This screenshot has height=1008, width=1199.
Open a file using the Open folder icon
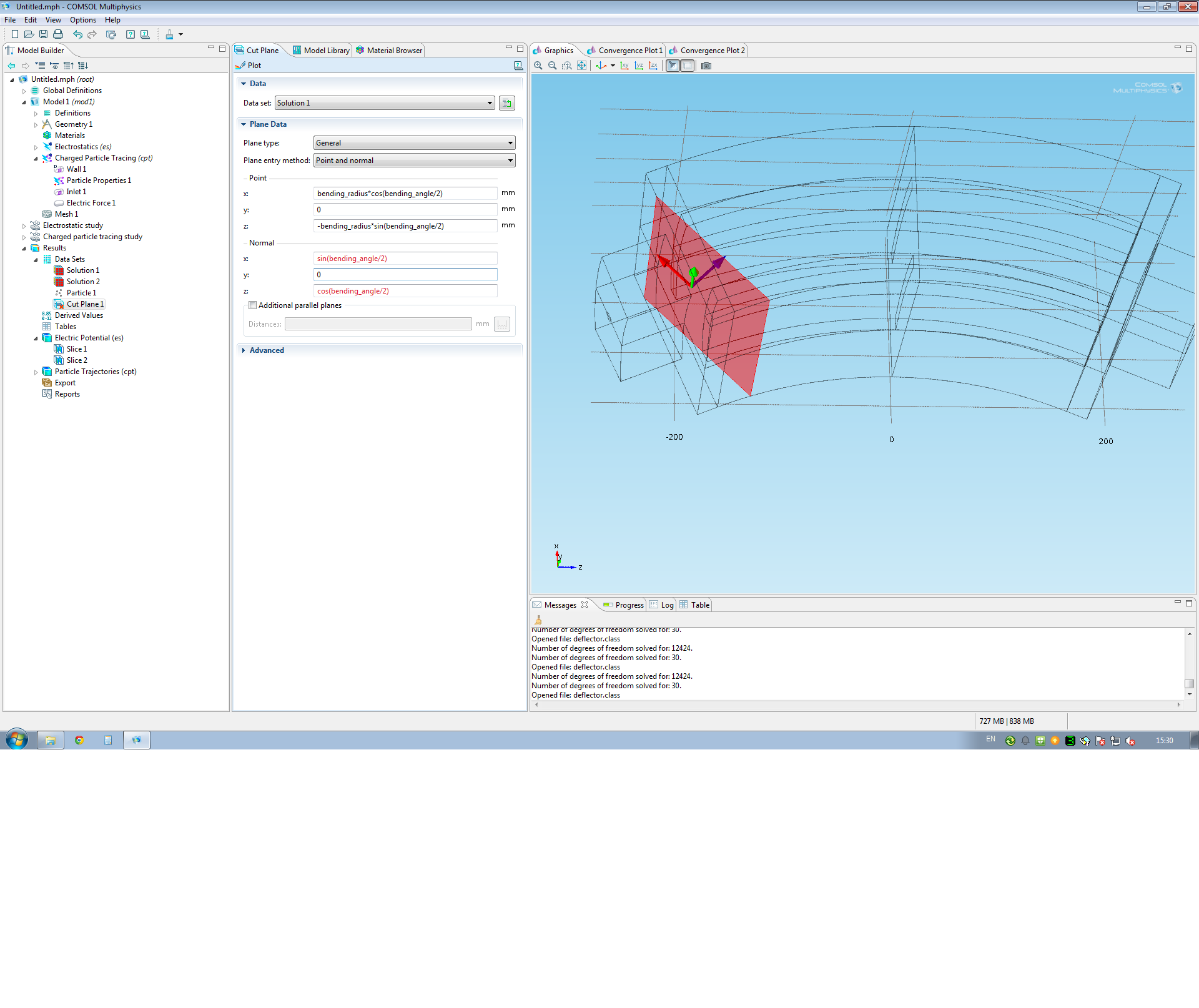[x=29, y=34]
